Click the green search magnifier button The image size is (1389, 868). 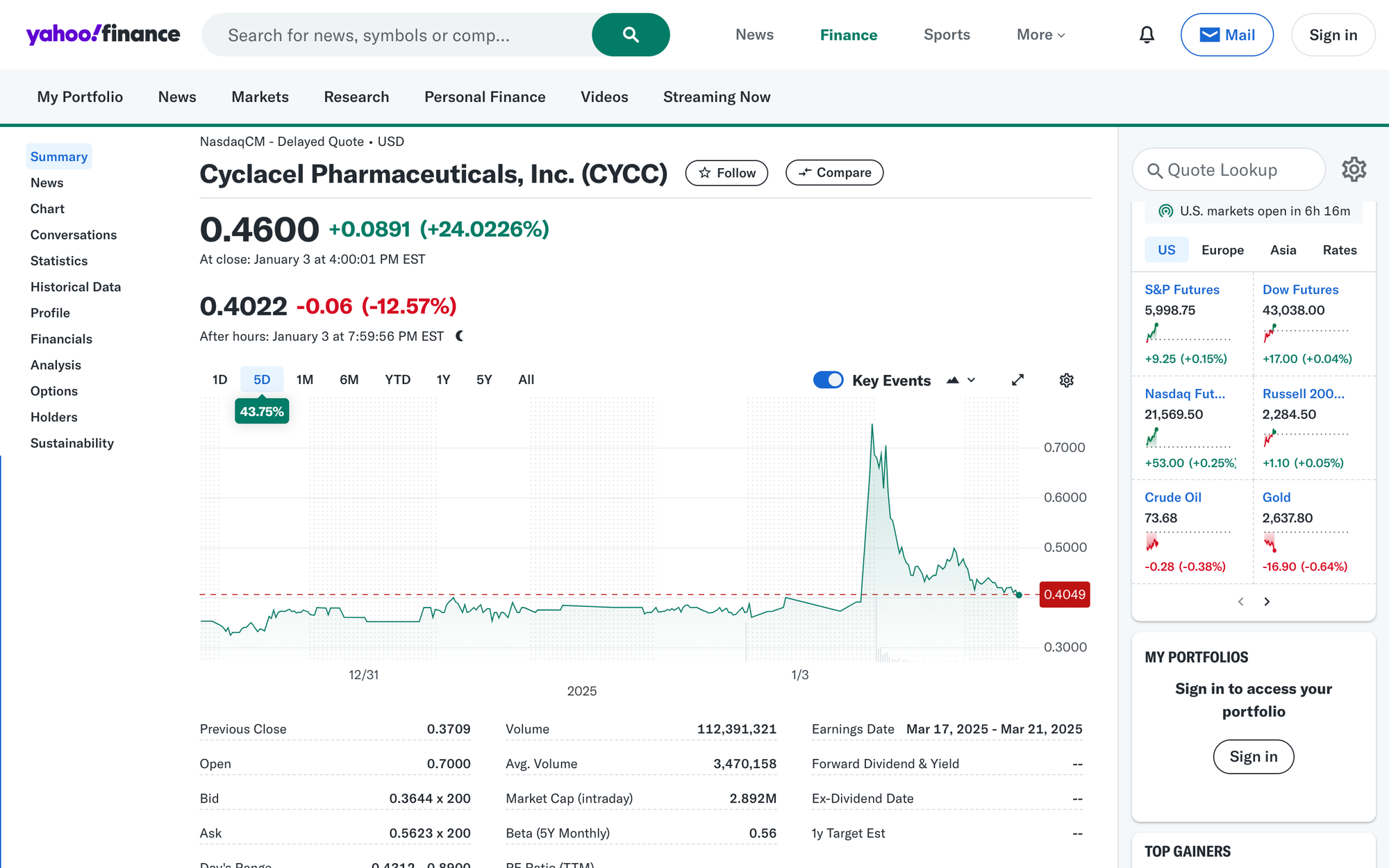tap(631, 35)
